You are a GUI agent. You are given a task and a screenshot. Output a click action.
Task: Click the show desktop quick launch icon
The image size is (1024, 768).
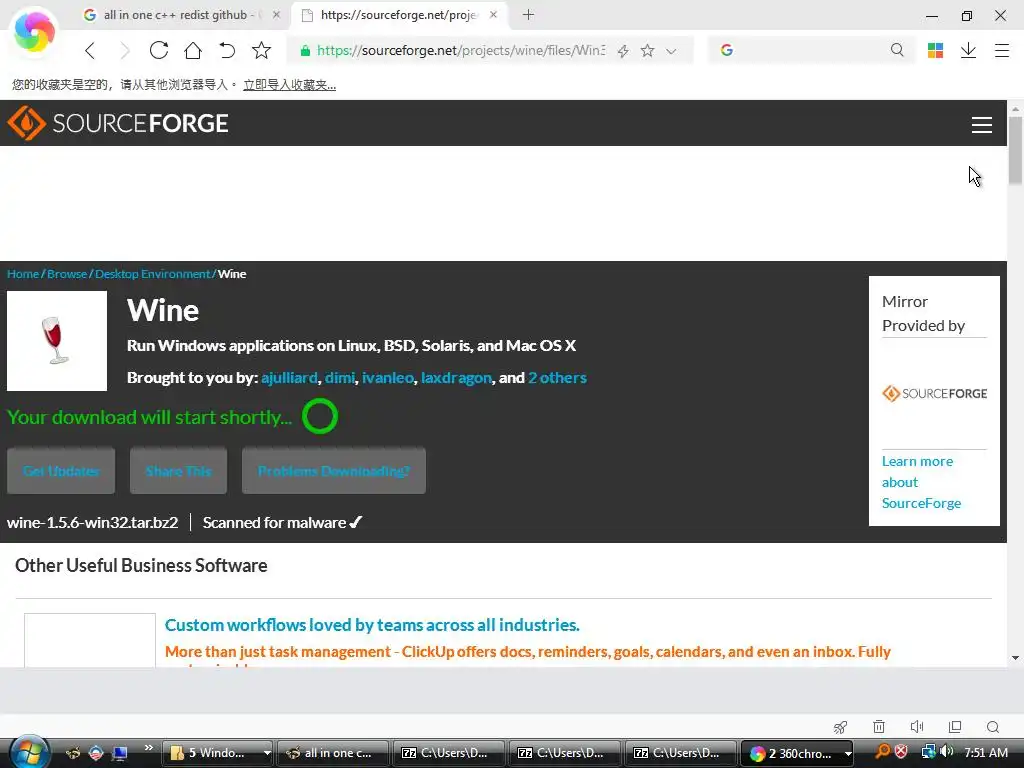[120, 753]
